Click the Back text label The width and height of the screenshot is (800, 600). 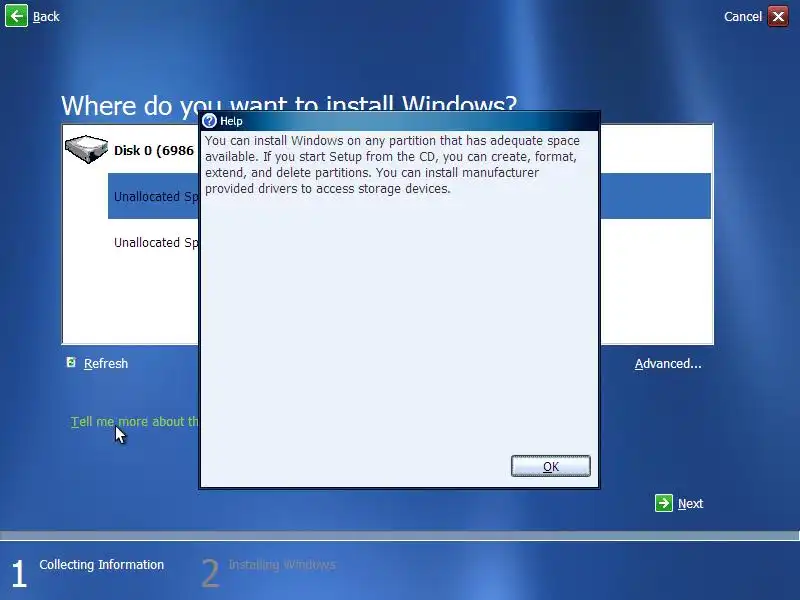pos(46,17)
